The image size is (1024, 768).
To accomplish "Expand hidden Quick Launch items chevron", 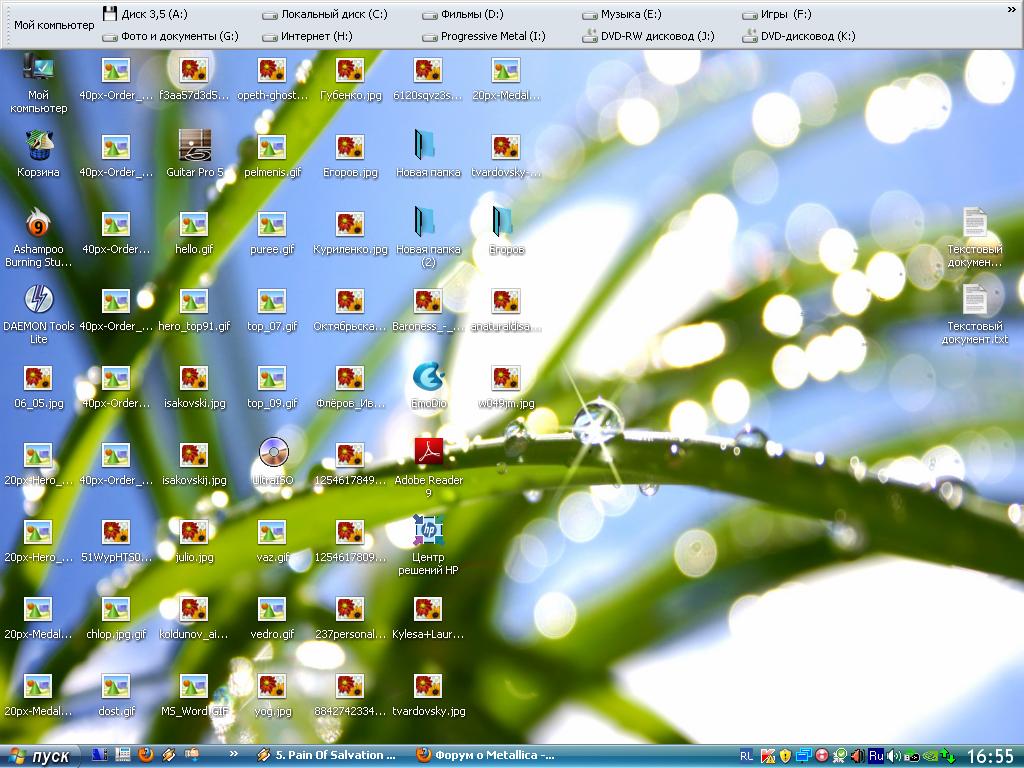I will [x=234, y=754].
